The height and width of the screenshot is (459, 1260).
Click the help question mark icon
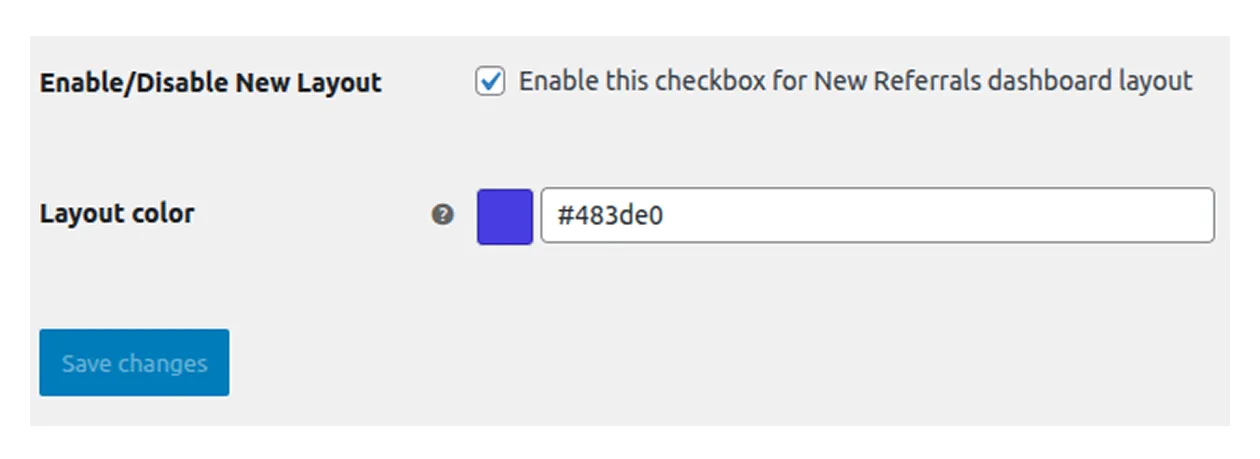pyautogui.click(x=442, y=214)
